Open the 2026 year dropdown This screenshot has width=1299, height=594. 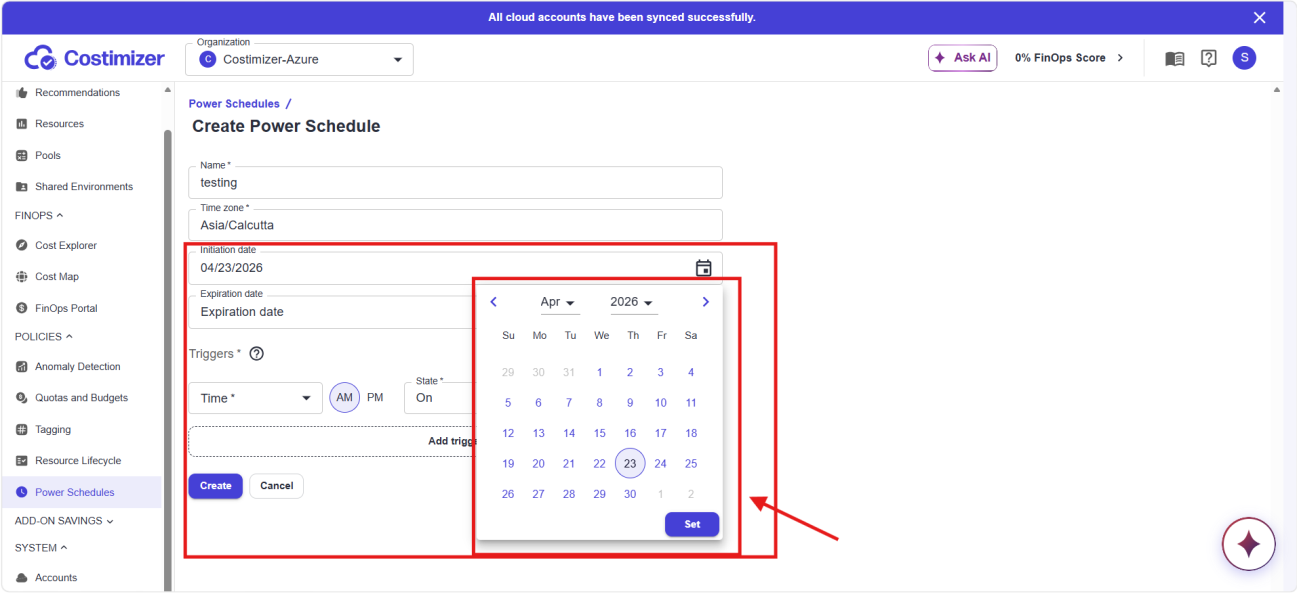pyautogui.click(x=632, y=302)
